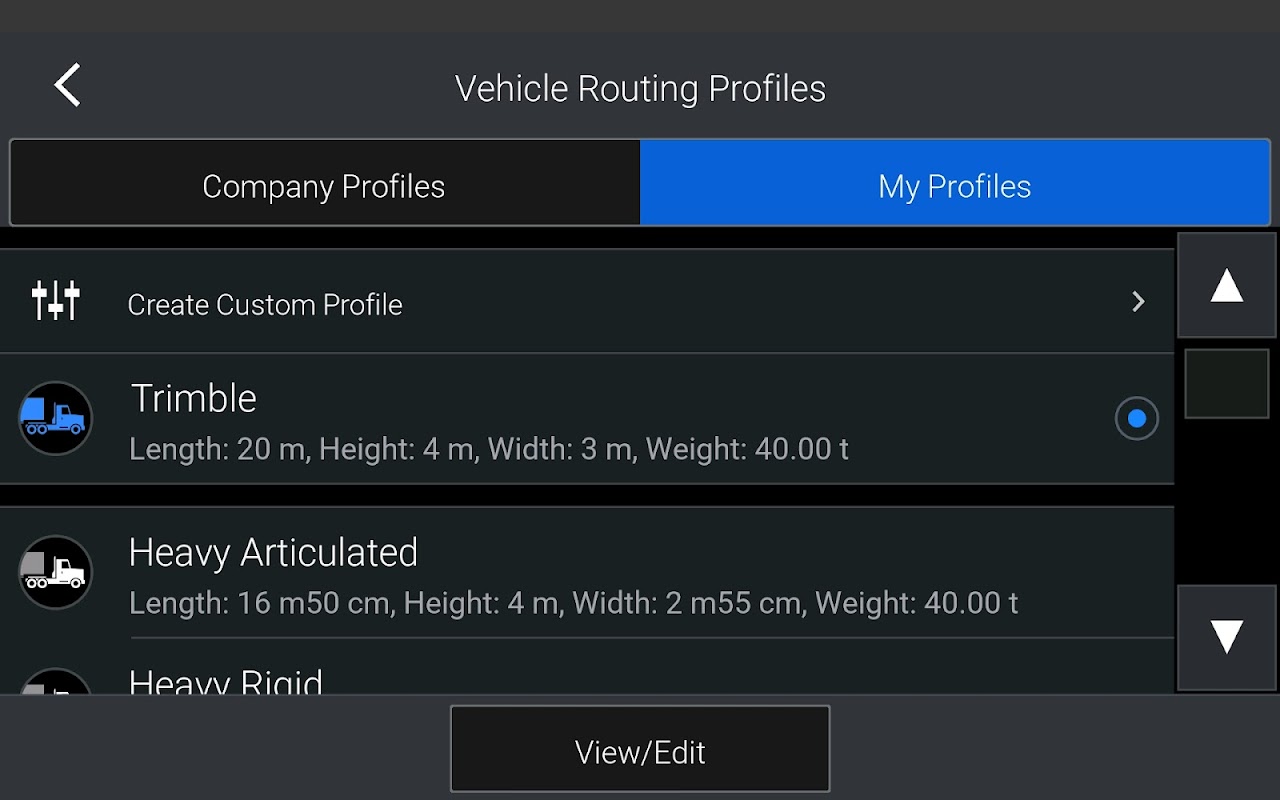Open the My Profiles tab
Image resolution: width=1280 pixels, height=800 pixels.
(955, 186)
